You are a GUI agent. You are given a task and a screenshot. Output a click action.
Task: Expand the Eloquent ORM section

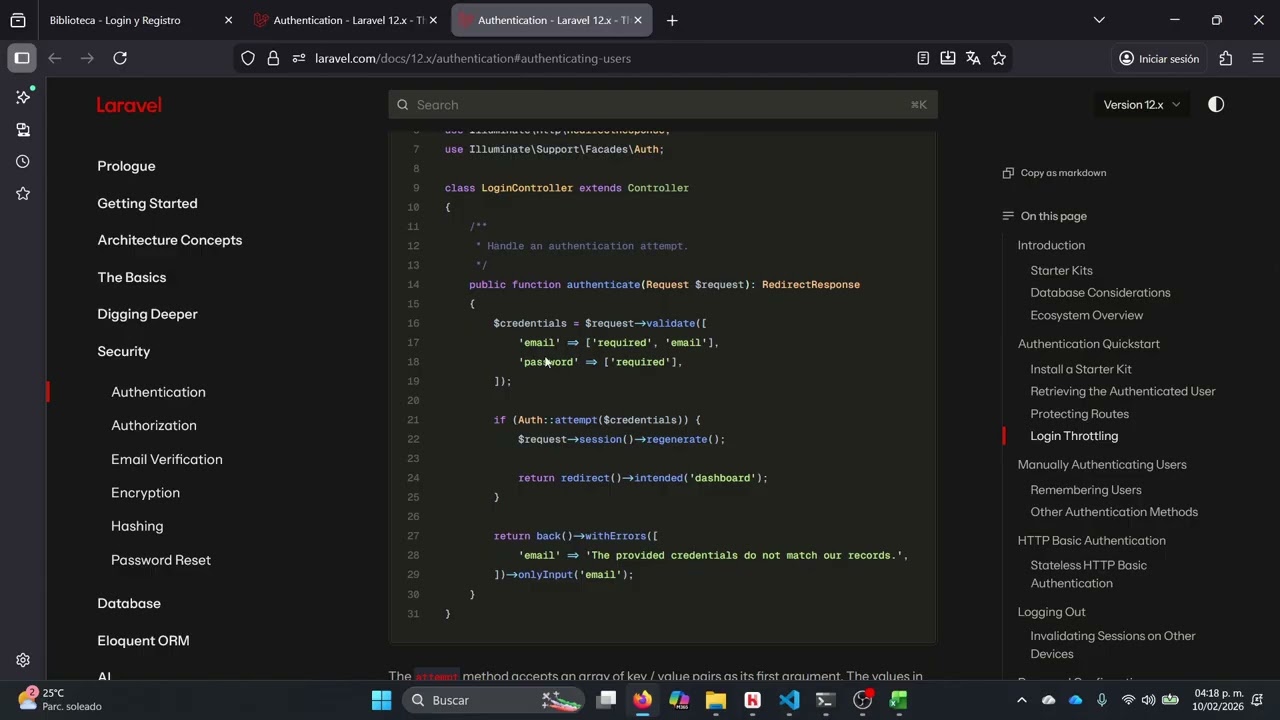point(143,640)
